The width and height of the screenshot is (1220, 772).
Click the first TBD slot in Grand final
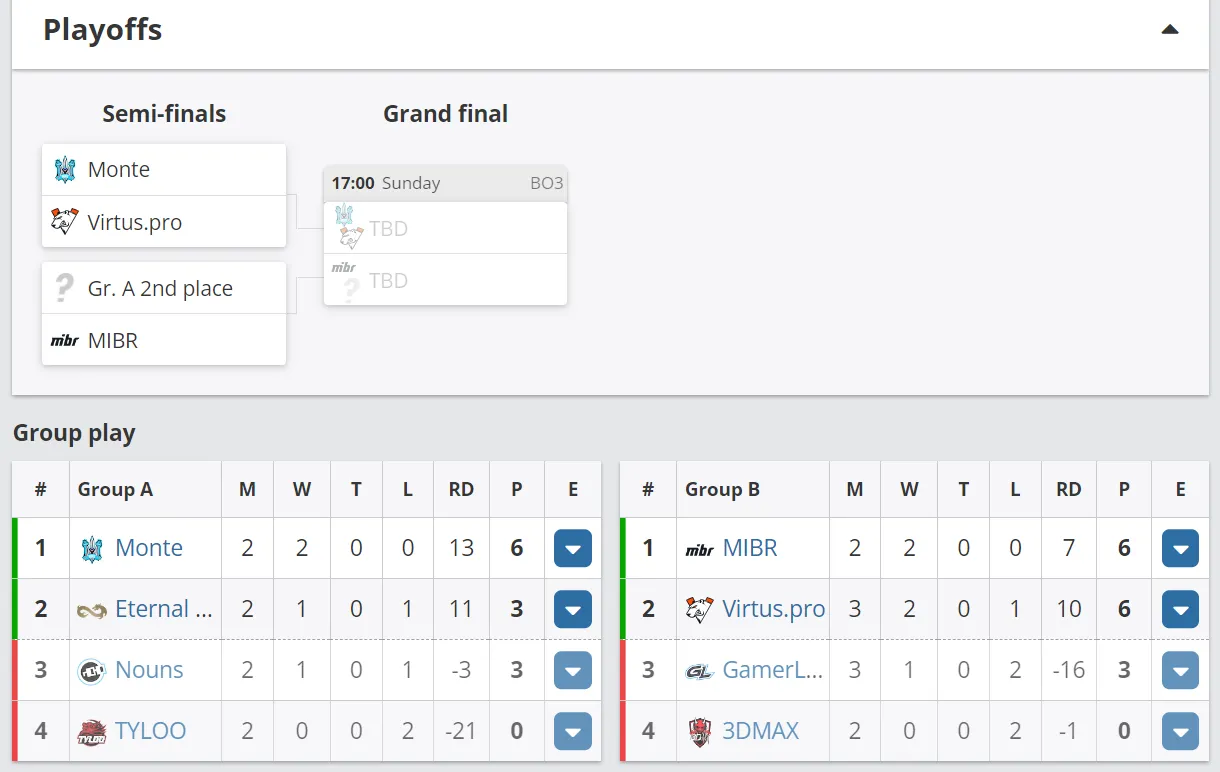click(445, 228)
